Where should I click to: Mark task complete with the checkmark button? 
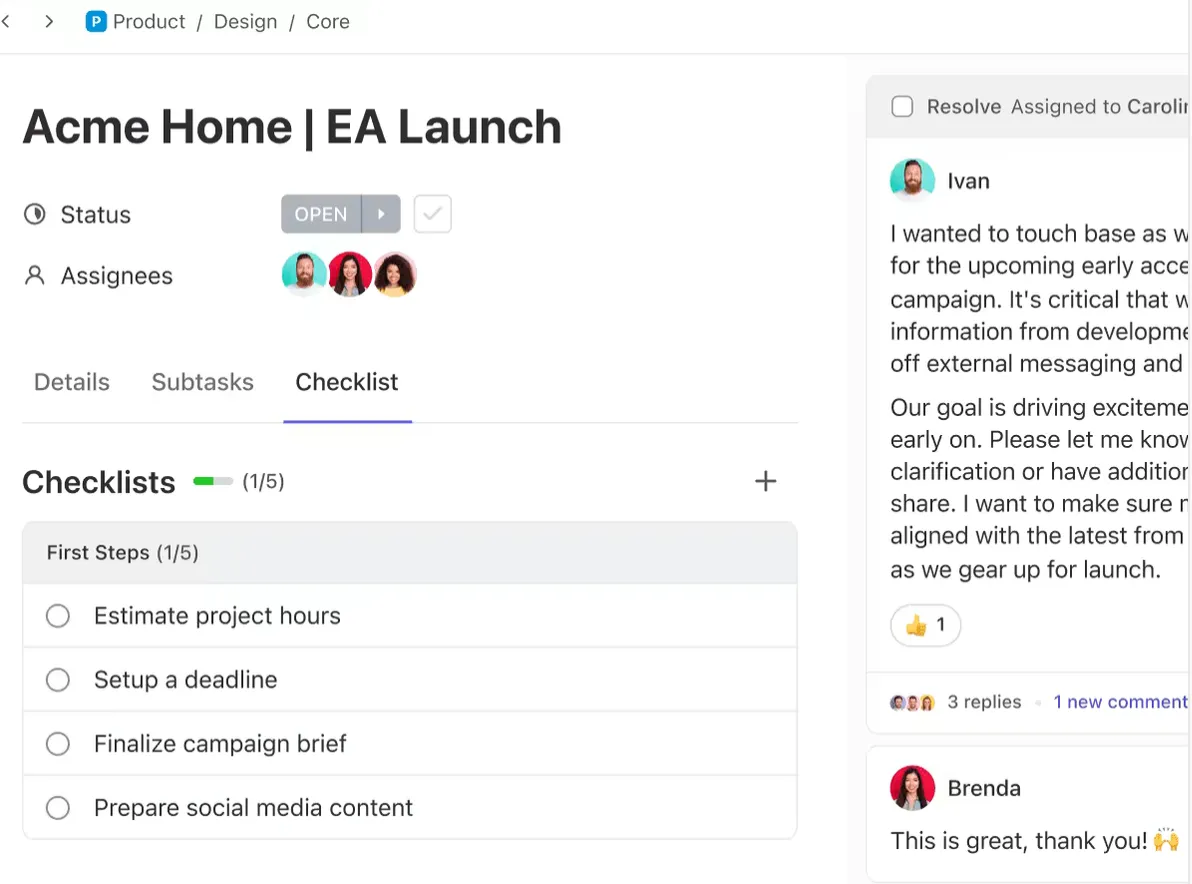(433, 214)
